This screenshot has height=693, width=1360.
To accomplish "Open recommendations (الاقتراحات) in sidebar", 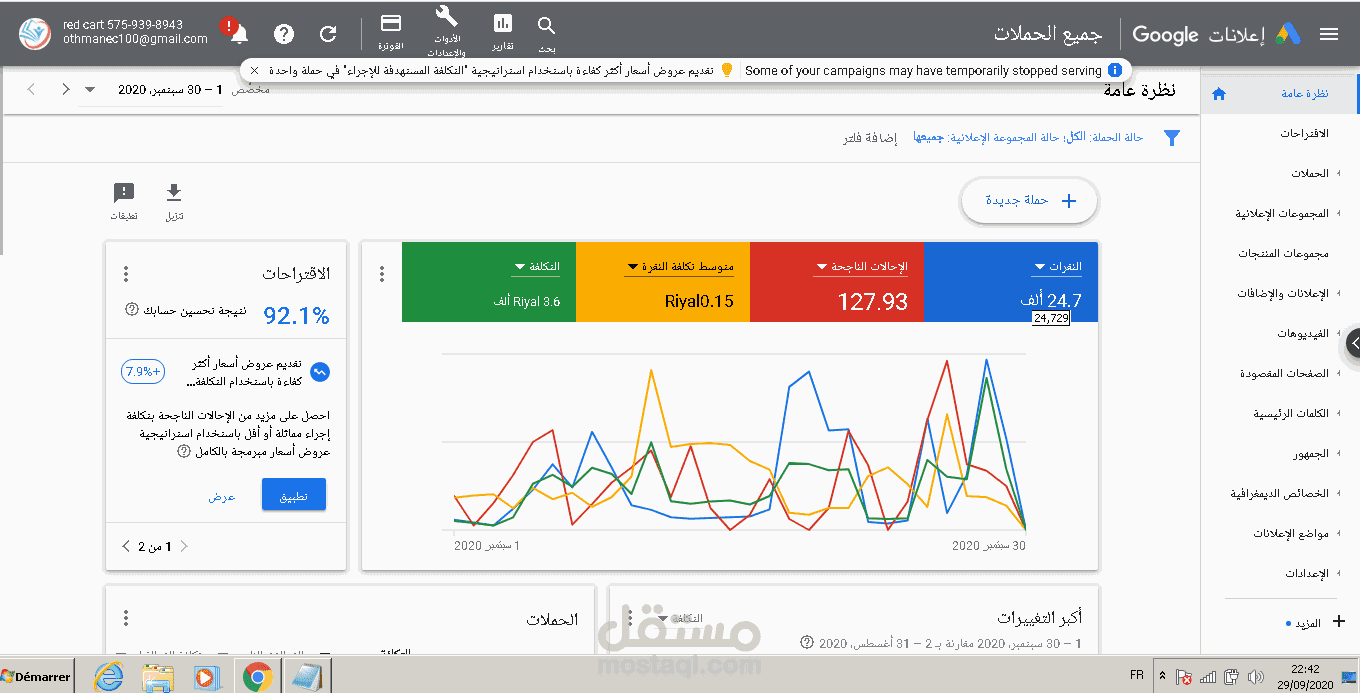I will (x=1304, y=133).
